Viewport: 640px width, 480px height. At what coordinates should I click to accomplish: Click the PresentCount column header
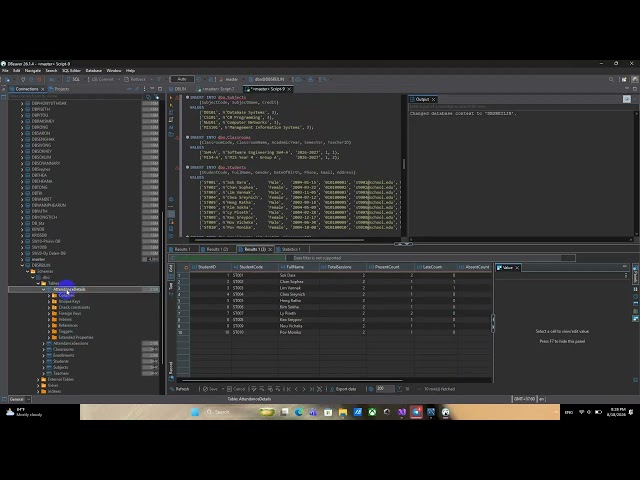390,267
